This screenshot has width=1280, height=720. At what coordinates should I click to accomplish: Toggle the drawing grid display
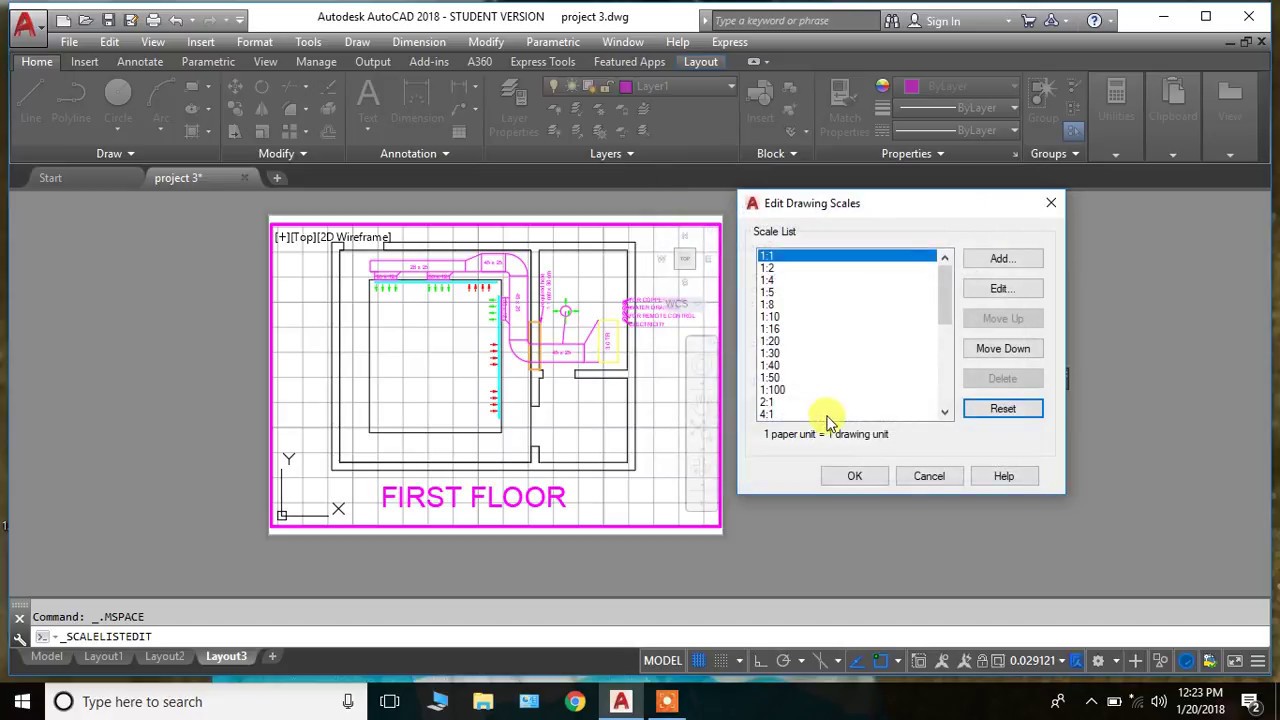[698, 661]
